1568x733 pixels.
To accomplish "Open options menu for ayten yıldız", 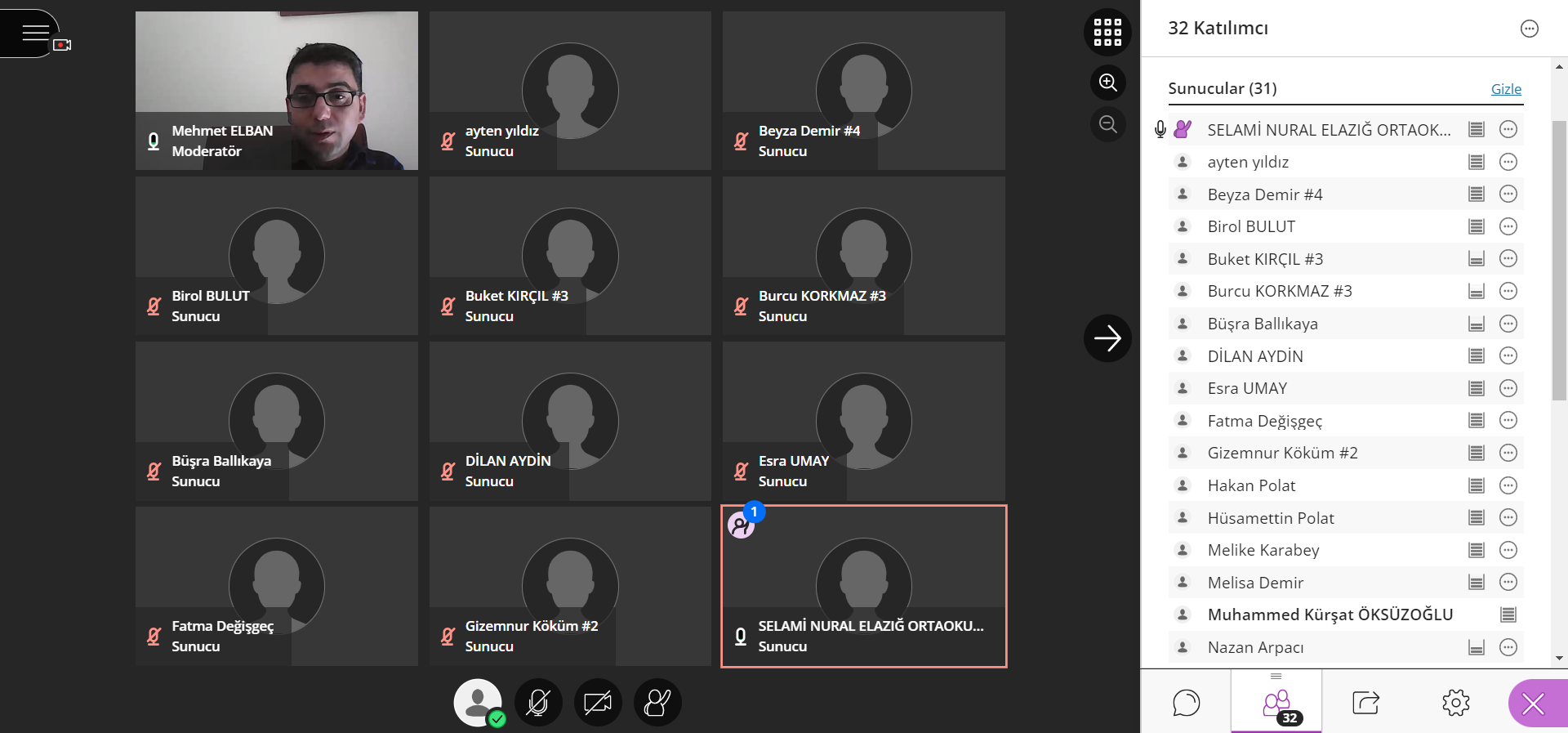I will (x=1508, y=162).
